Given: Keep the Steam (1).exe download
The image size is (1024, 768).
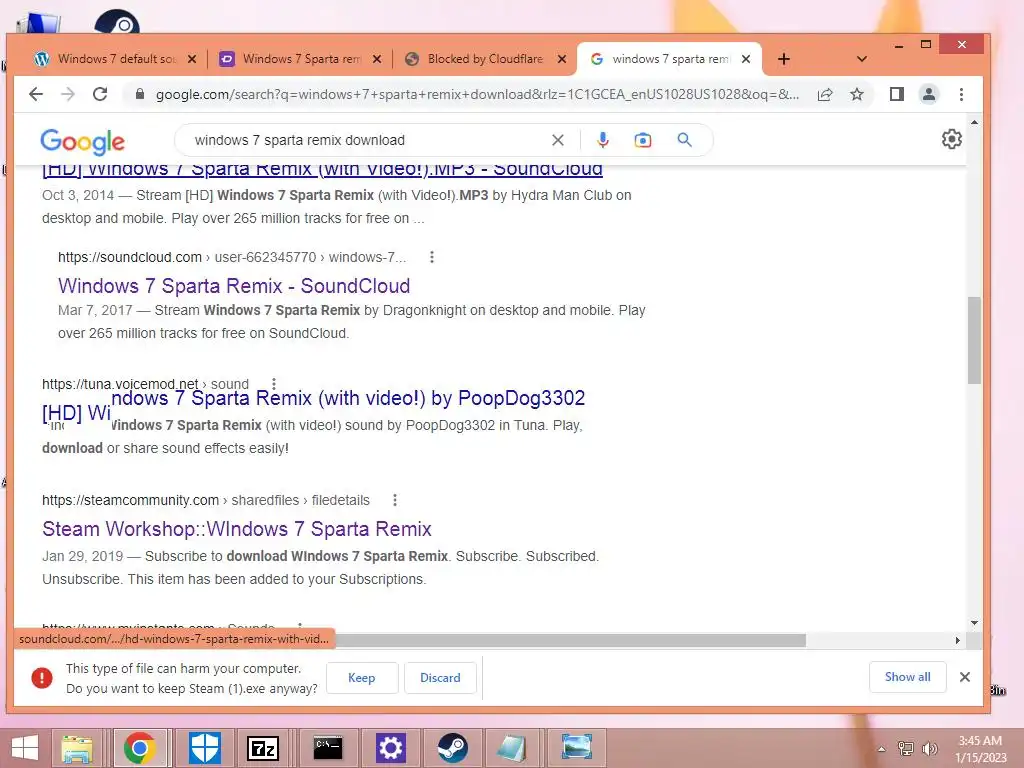Looking at the screenshot, I should [x=362, y=678].
